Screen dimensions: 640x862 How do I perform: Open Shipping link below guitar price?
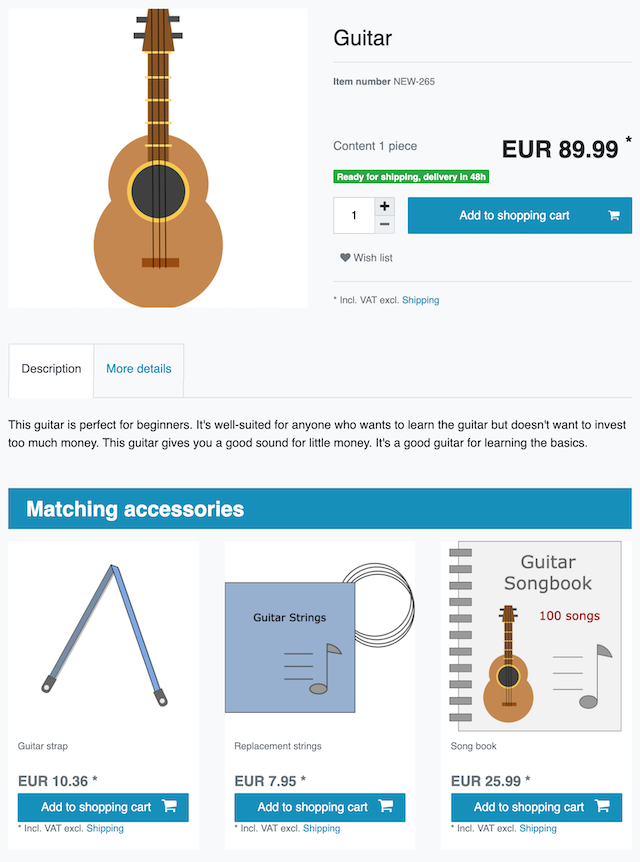point(420,300)
